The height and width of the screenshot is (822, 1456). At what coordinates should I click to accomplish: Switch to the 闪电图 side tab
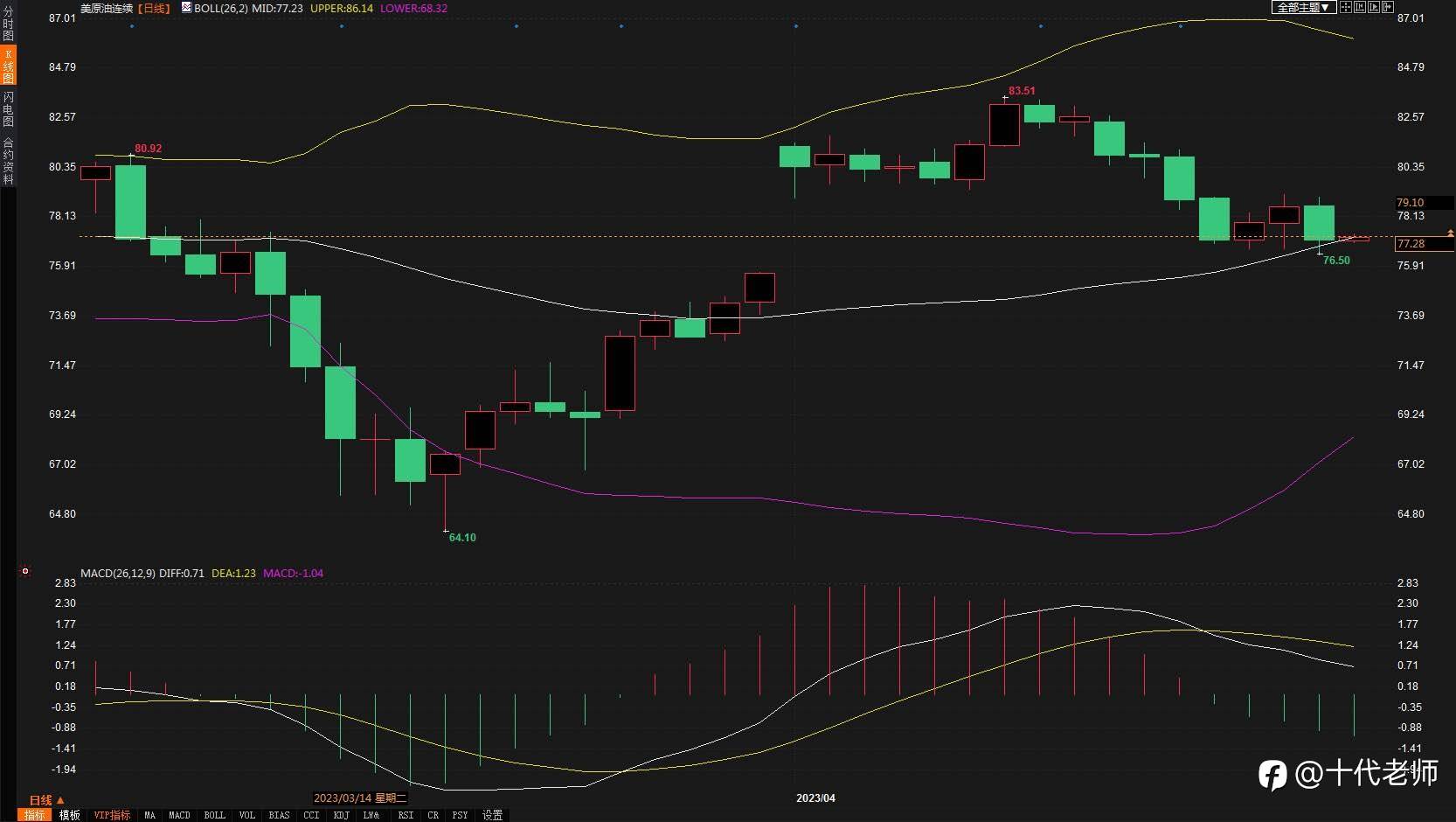tap(8, 108)
